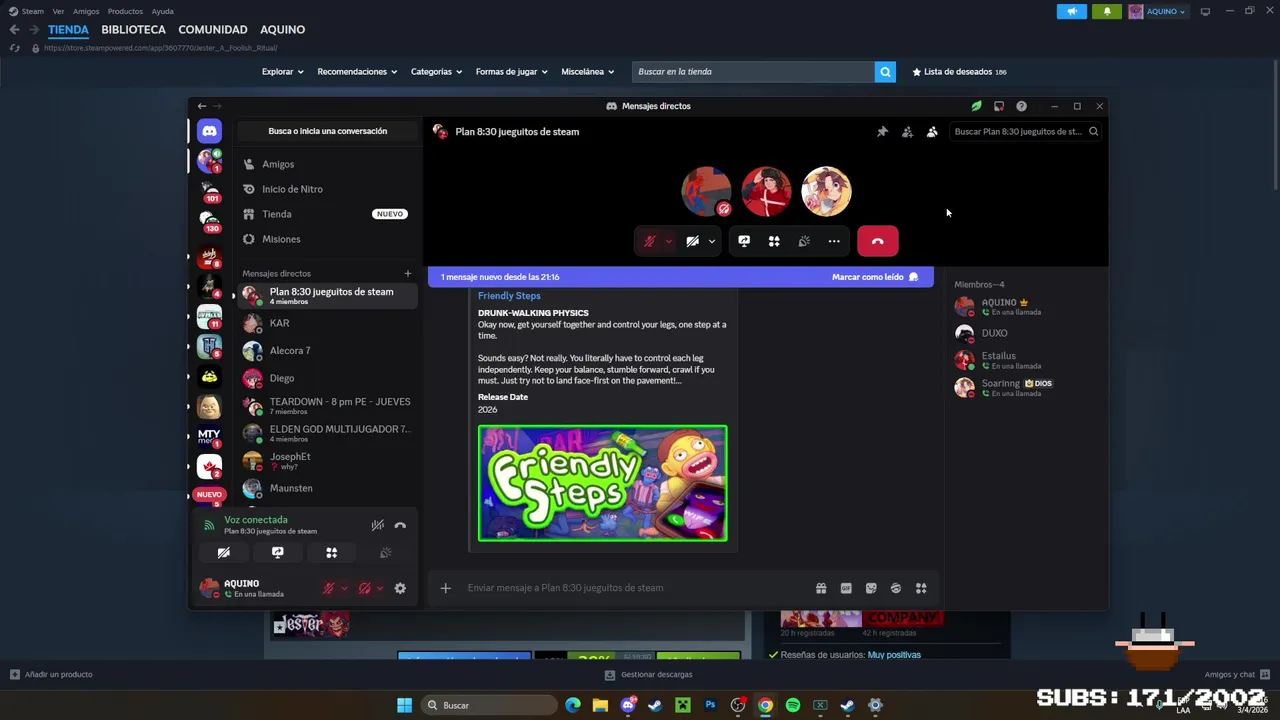The image size is (1280, 720).
Task: Turn on camera in call controls
Action: click(x=692, y=241)
